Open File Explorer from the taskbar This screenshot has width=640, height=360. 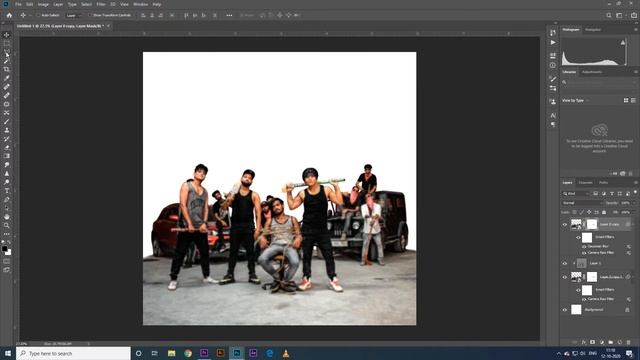tap(171, 353)
